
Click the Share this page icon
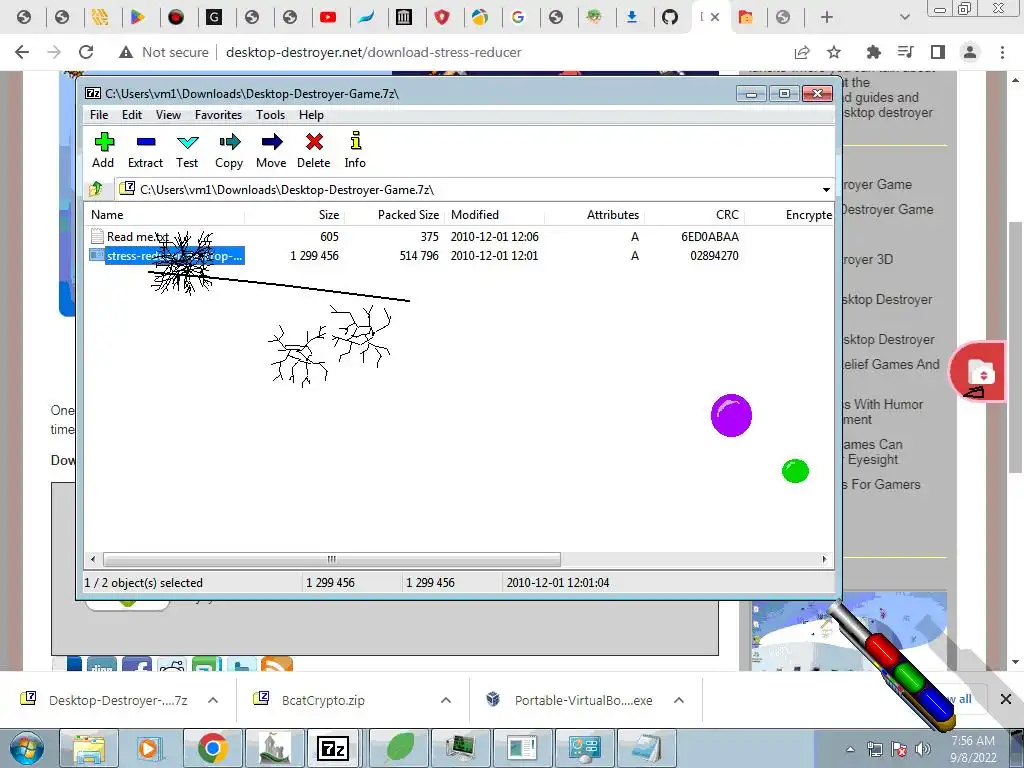pyautogui.click(x=801, y=52)
